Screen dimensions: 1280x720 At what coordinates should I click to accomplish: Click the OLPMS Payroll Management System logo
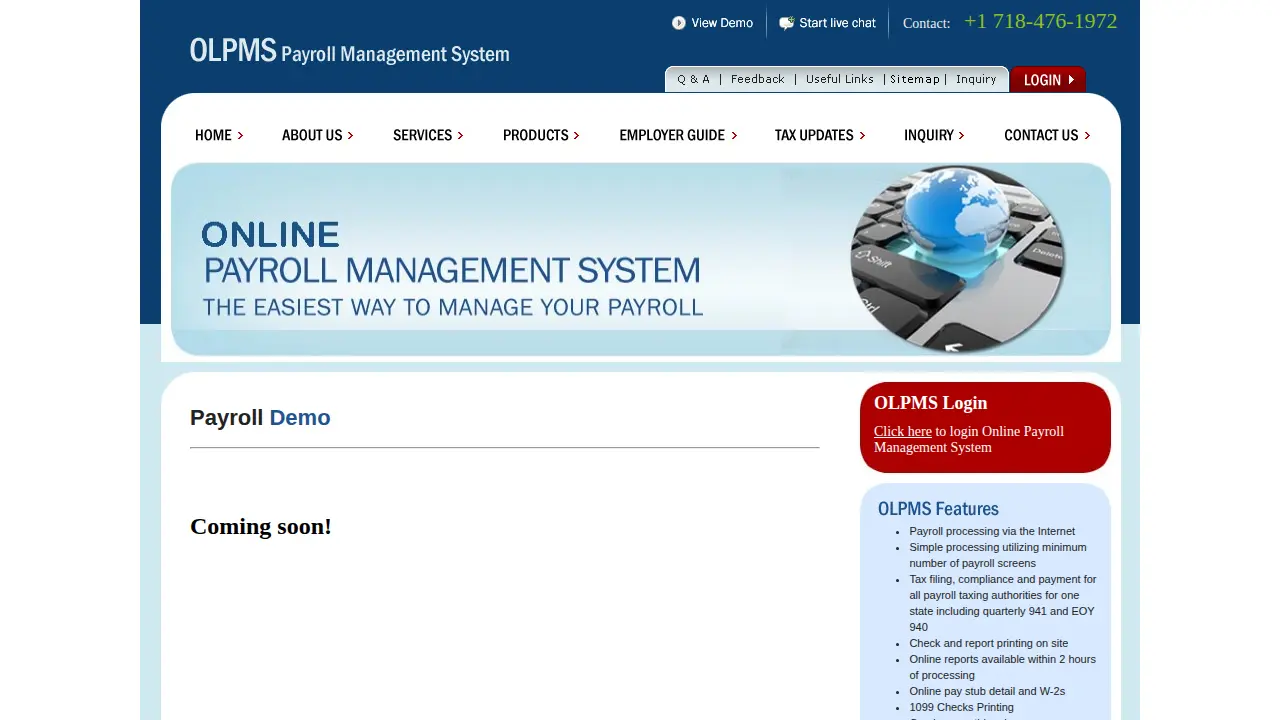(x=349, y=51)
